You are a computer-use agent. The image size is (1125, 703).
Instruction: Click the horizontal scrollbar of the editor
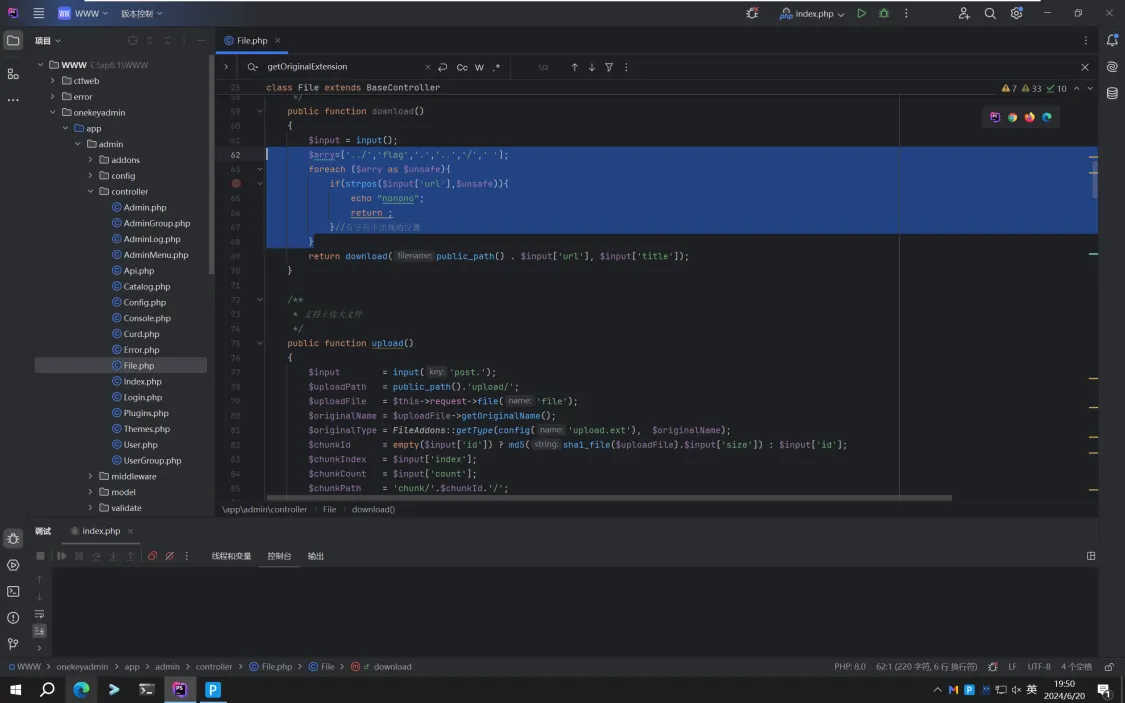[608, 497]
